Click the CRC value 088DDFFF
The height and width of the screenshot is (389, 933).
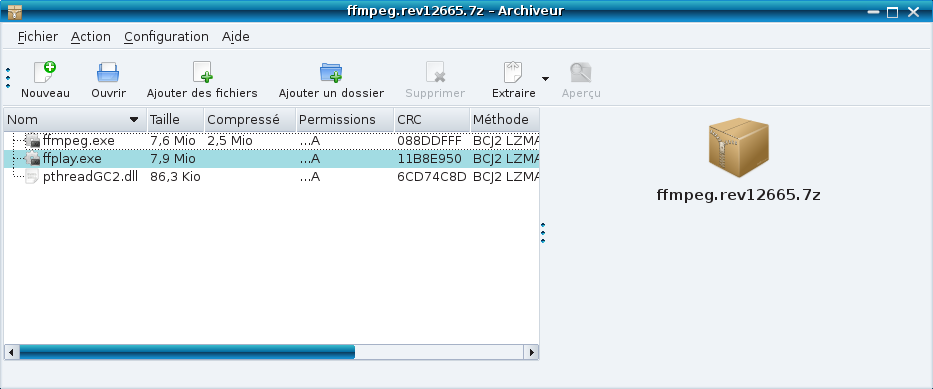[x=429, y=141]
